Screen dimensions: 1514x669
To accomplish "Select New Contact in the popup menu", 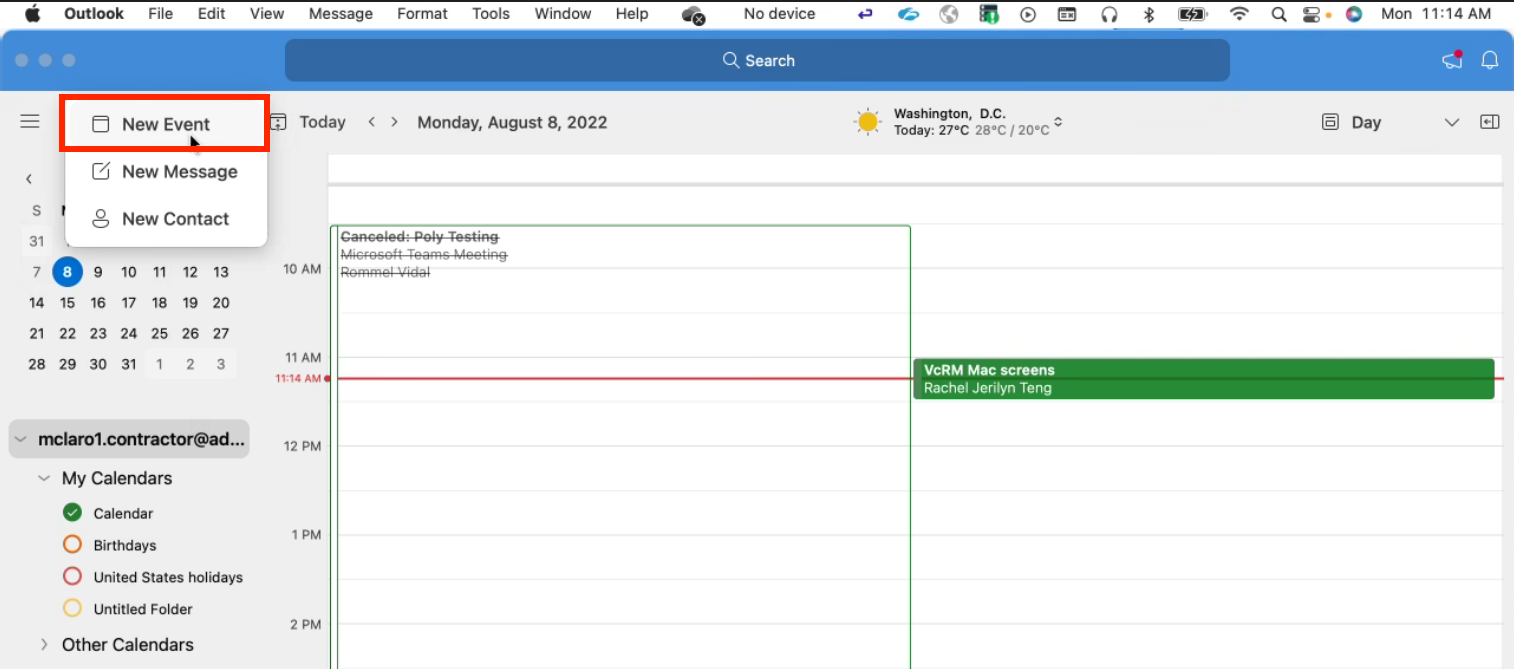I will pyautogui.click(x=166, y=219).
